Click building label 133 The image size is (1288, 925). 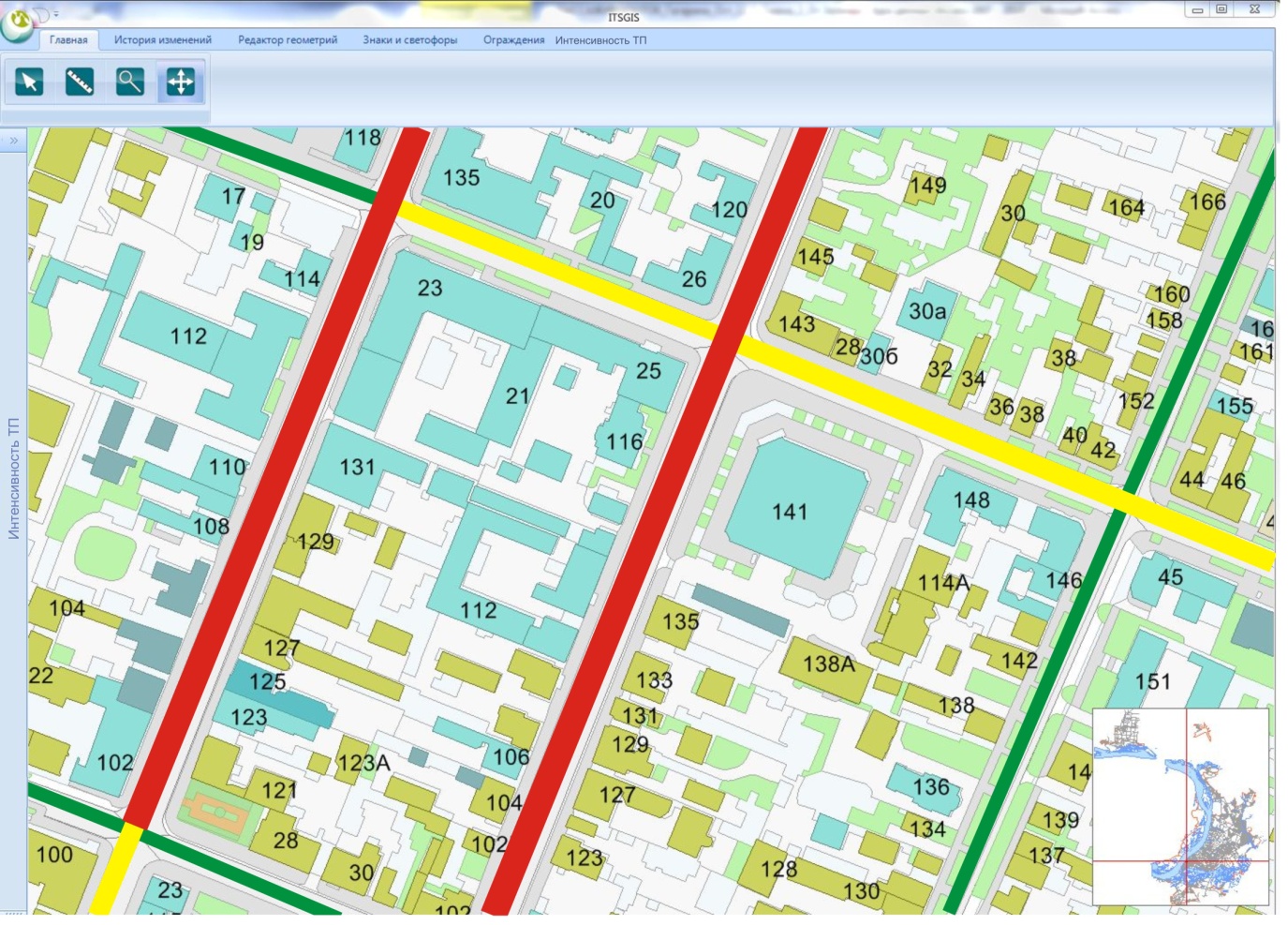click(x=654, y=680)
